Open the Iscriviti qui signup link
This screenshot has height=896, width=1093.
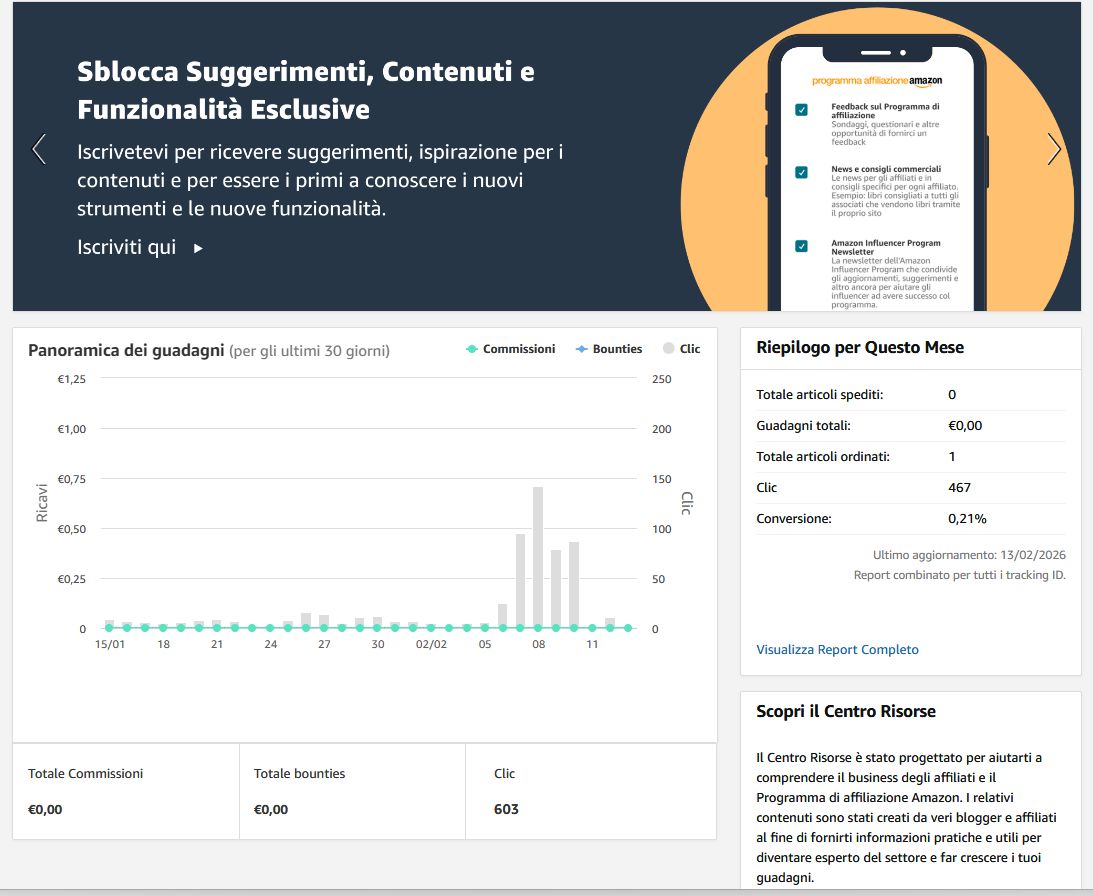(126, 246)
